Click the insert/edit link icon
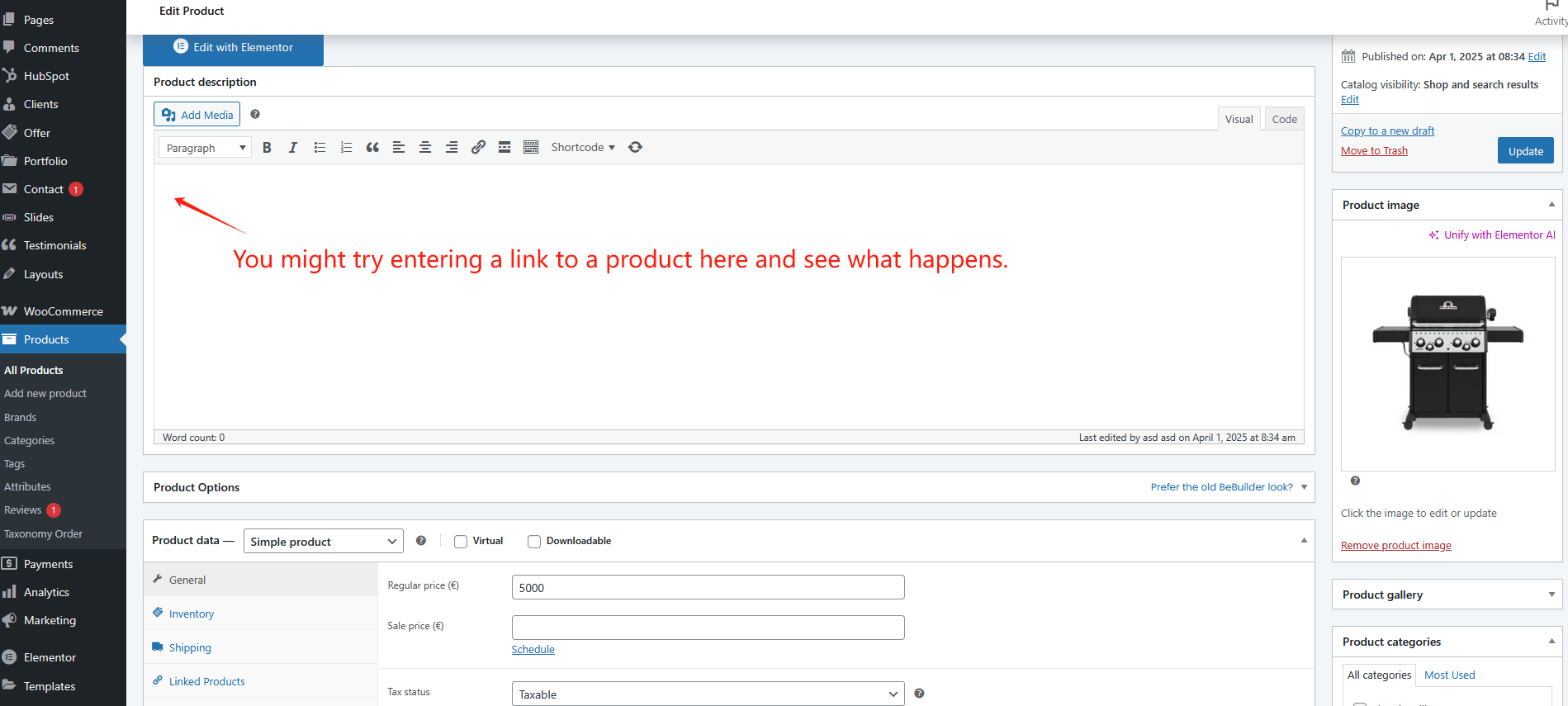Screen dimensions: 1568x706 (x=478, y=148)
